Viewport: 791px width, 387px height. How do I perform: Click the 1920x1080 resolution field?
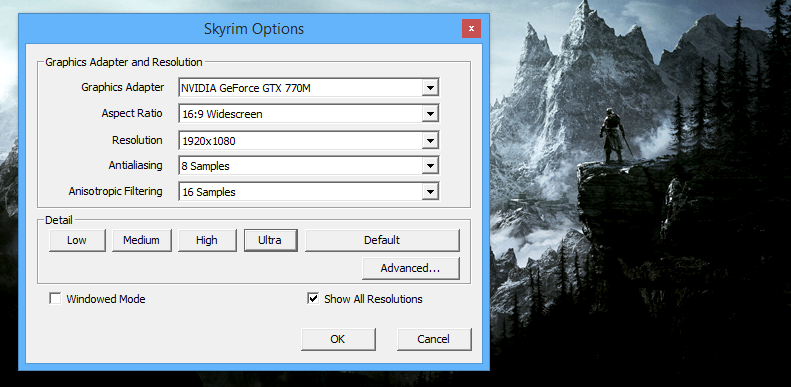[x=309, y=141]
